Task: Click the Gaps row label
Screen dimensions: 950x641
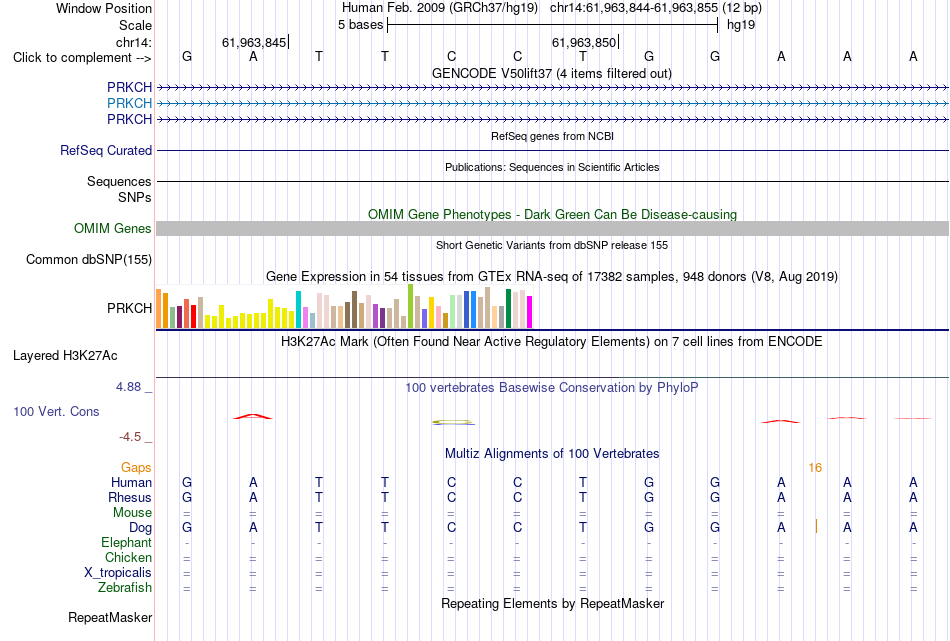Action: point(136,468)
